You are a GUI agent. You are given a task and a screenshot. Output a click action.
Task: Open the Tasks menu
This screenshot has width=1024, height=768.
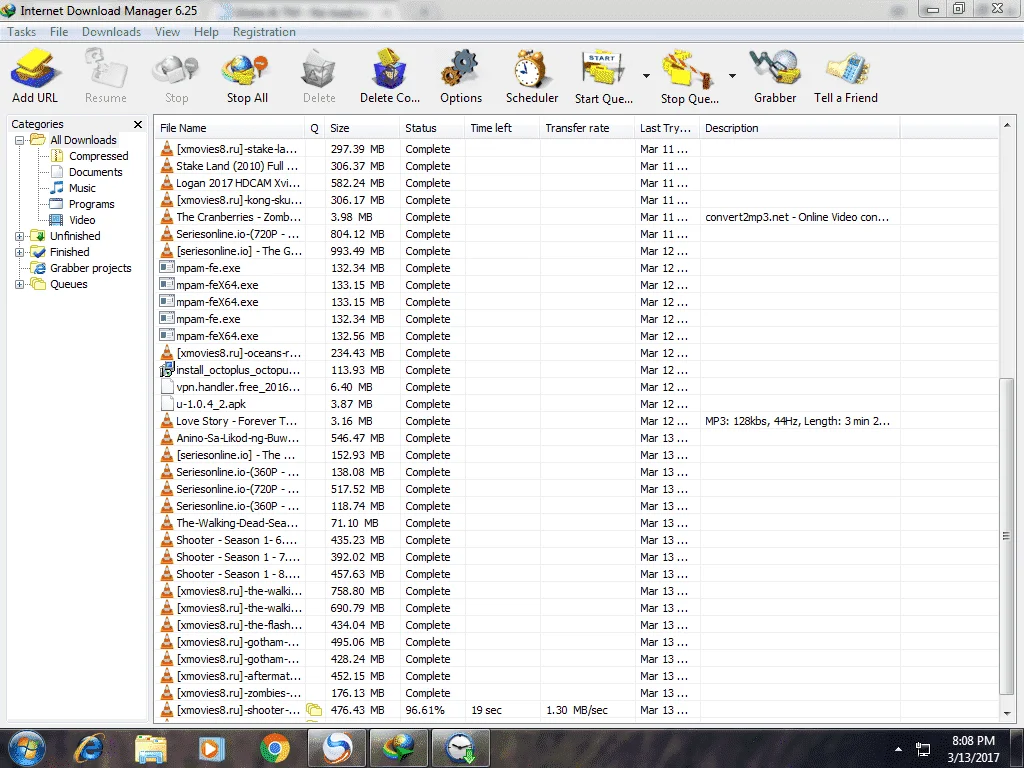[22, 32]
